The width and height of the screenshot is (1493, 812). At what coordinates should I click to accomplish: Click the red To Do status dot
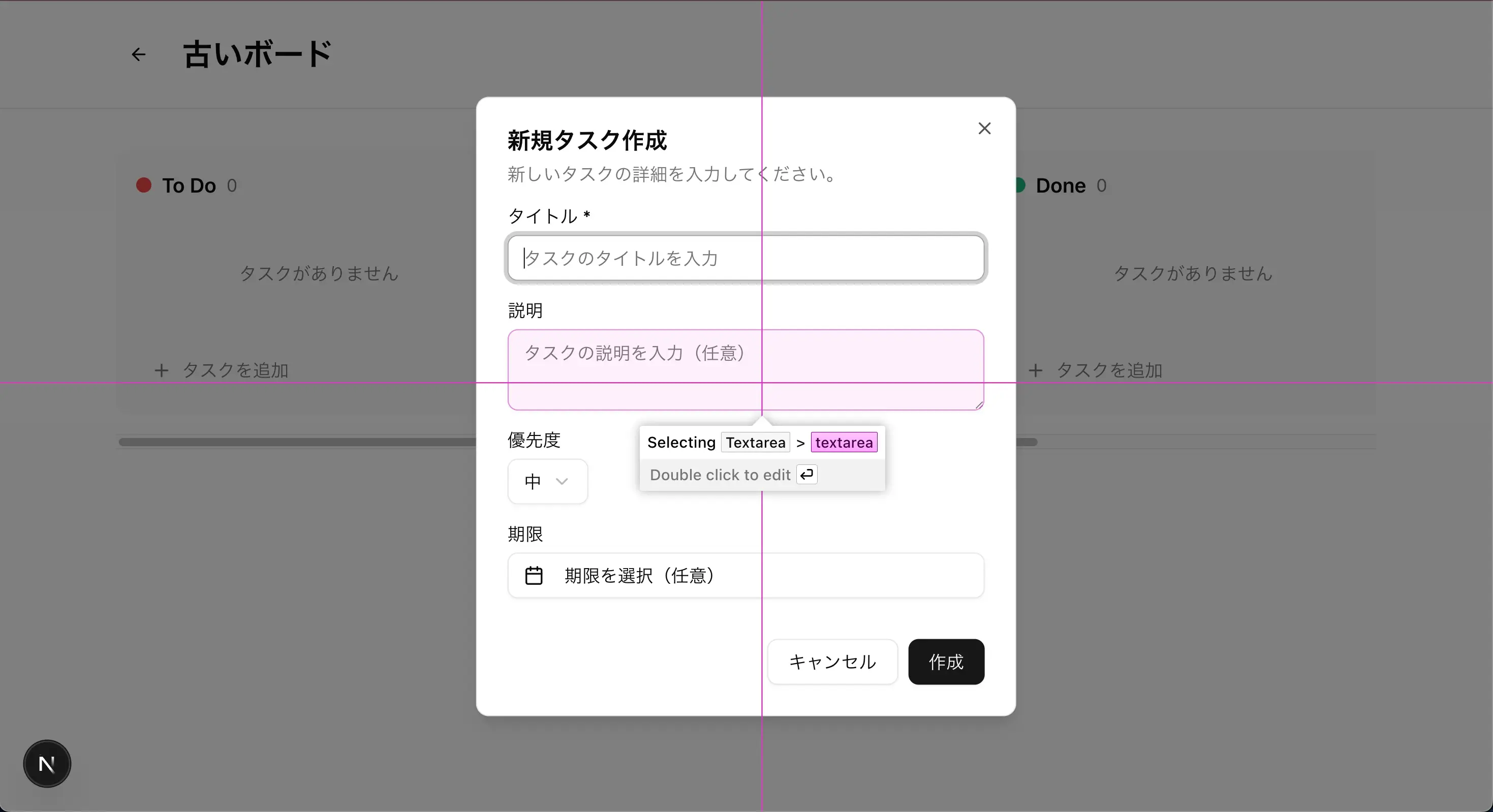(x=144, y=185)
